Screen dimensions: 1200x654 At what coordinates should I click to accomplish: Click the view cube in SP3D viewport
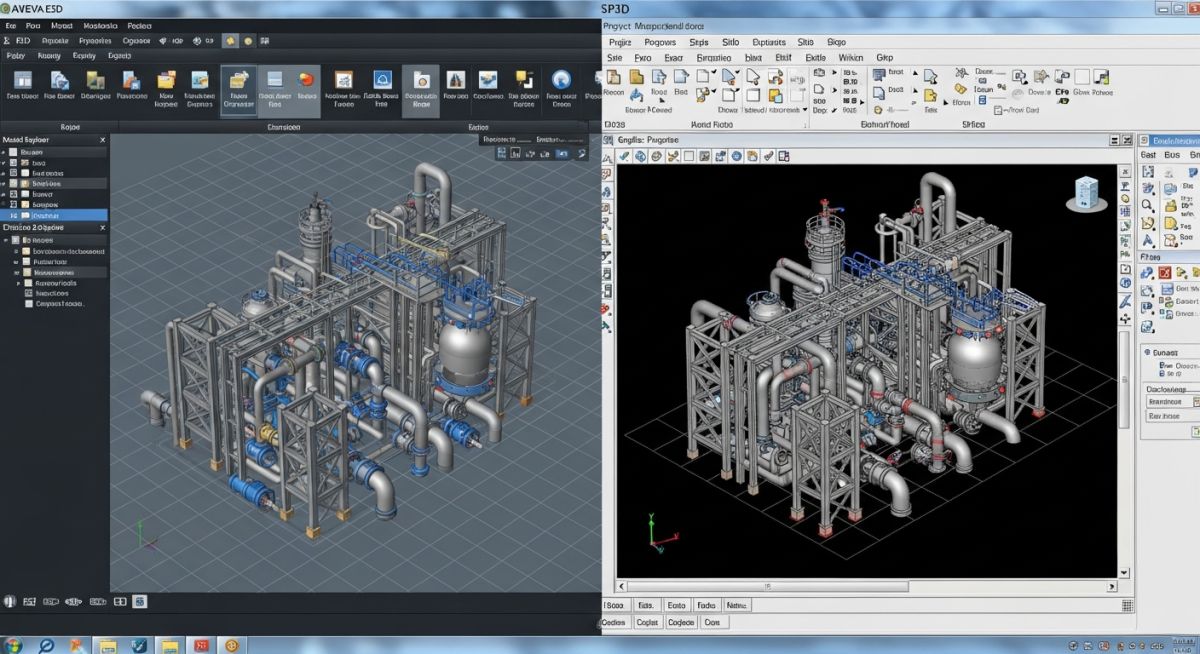click(1088, 193)
